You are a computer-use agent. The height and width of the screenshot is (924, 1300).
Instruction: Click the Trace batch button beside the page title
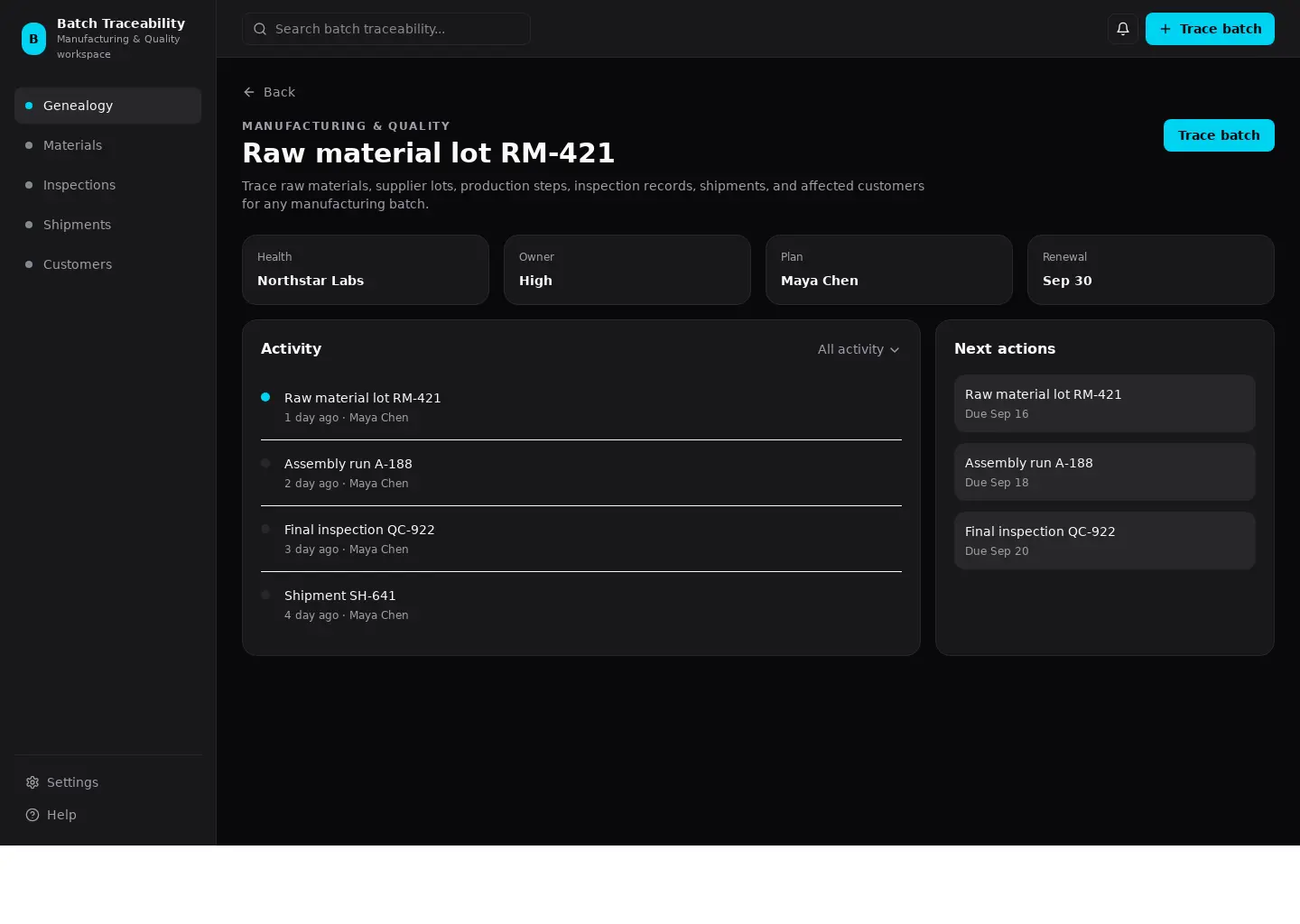click(x=1219, y=135)
